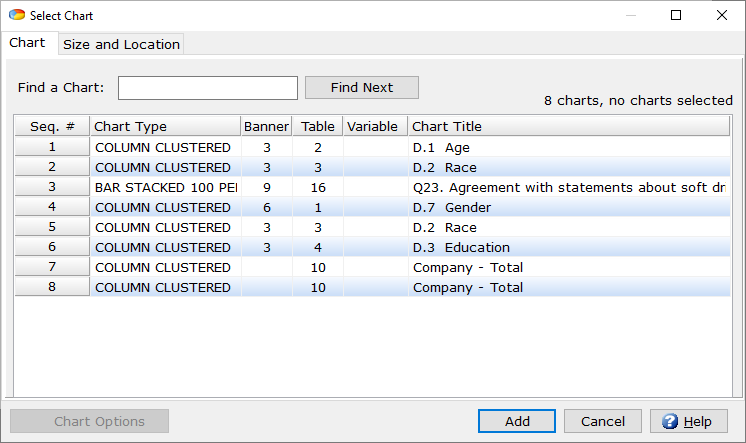Image resolution: width=746 pixels, height=443 pixels.
Task: Maximize the Select Chart window
Action: click(x=676, y=15)
